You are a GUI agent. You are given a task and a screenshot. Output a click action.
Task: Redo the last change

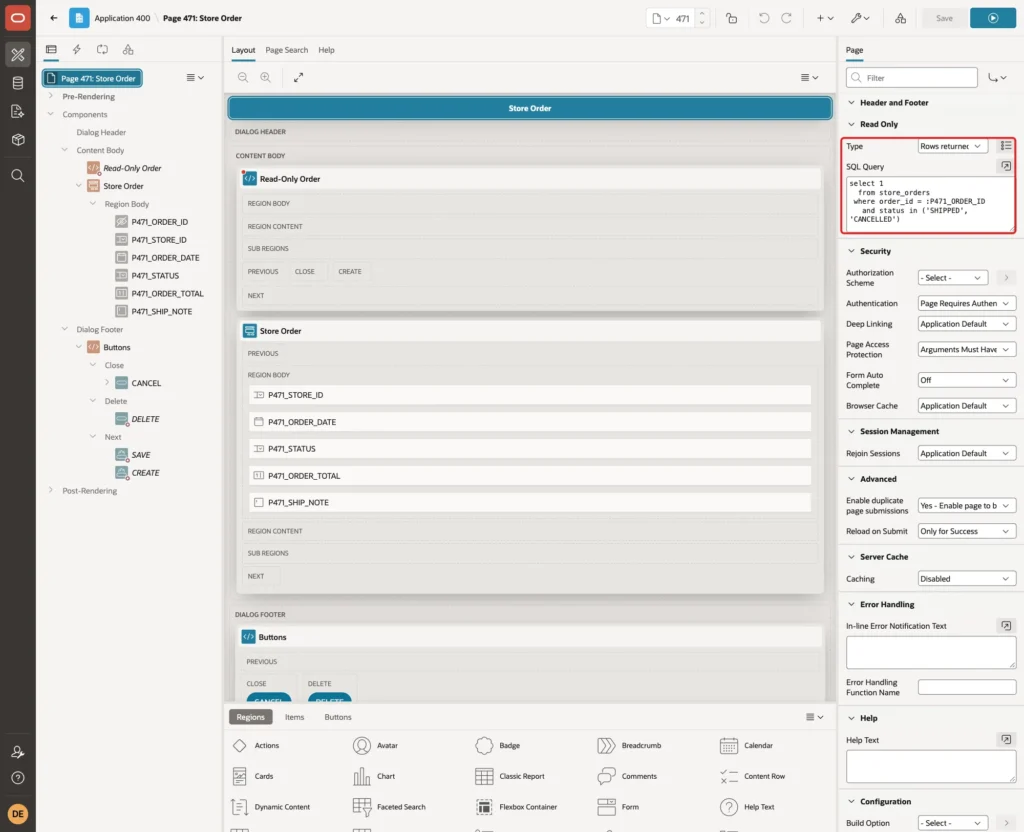786,18
